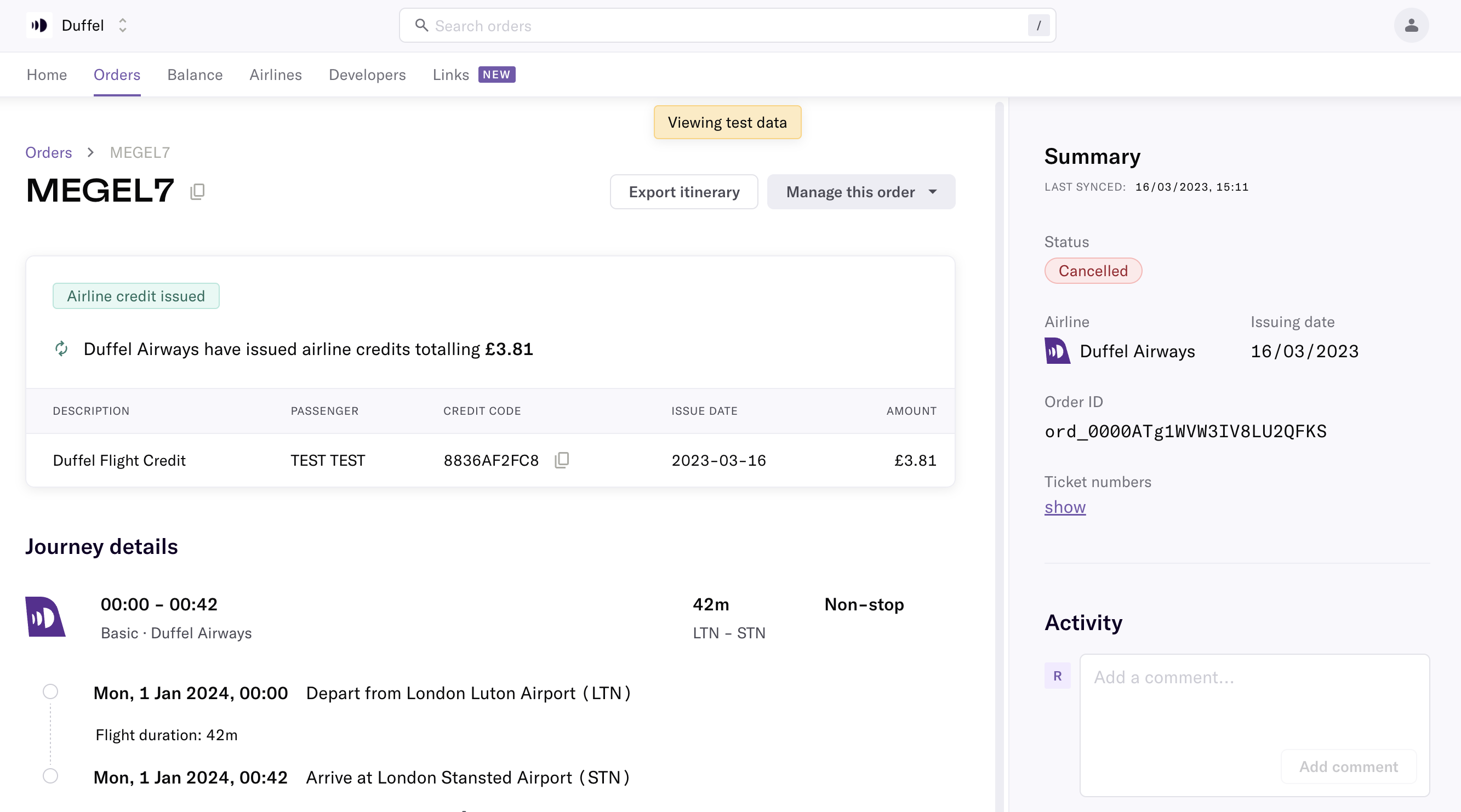This screenshot has height=812, width=1461.
Task: Open the Balance tab
Action: [195, 75]
